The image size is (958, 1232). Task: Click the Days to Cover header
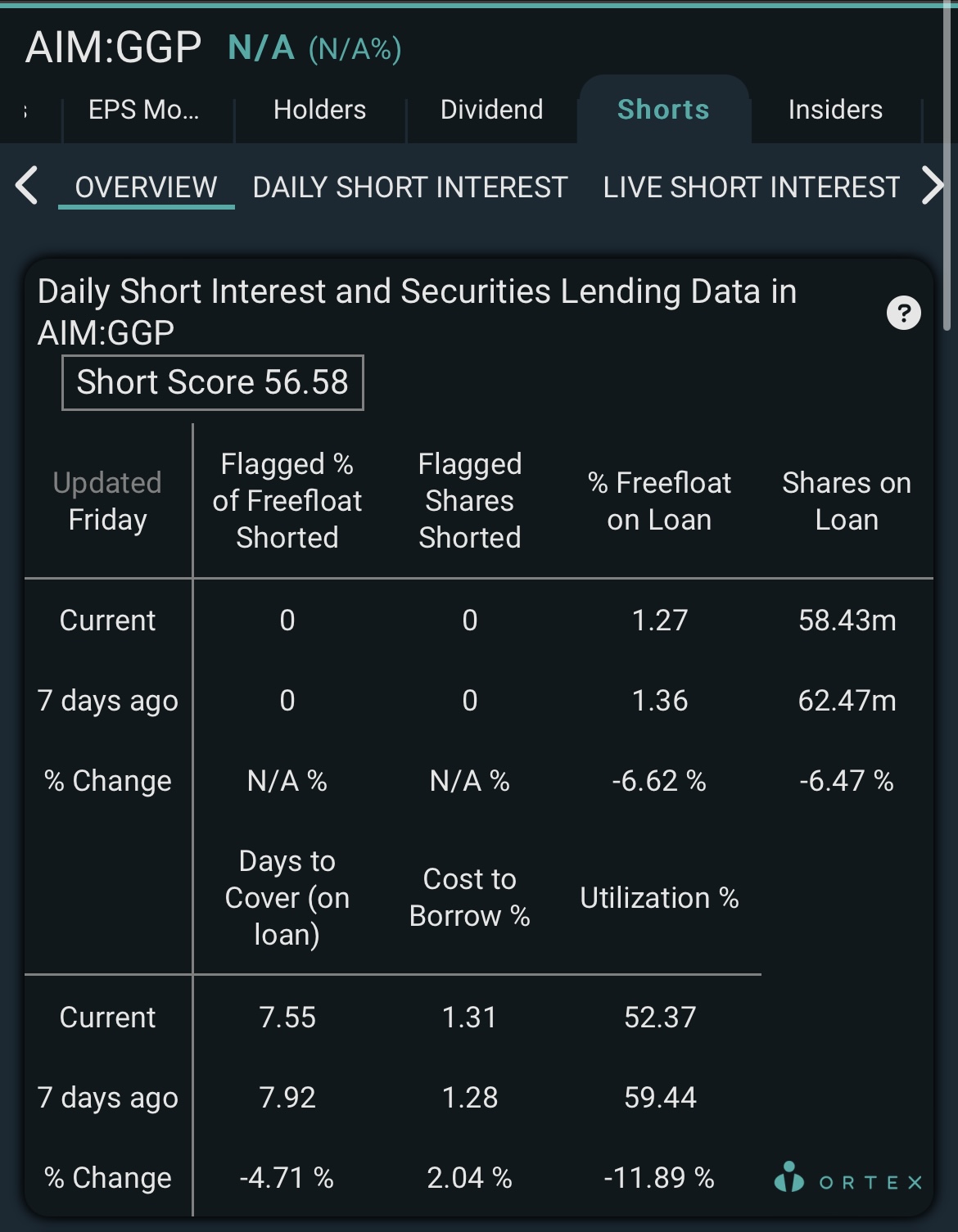(x=287, y=897)
